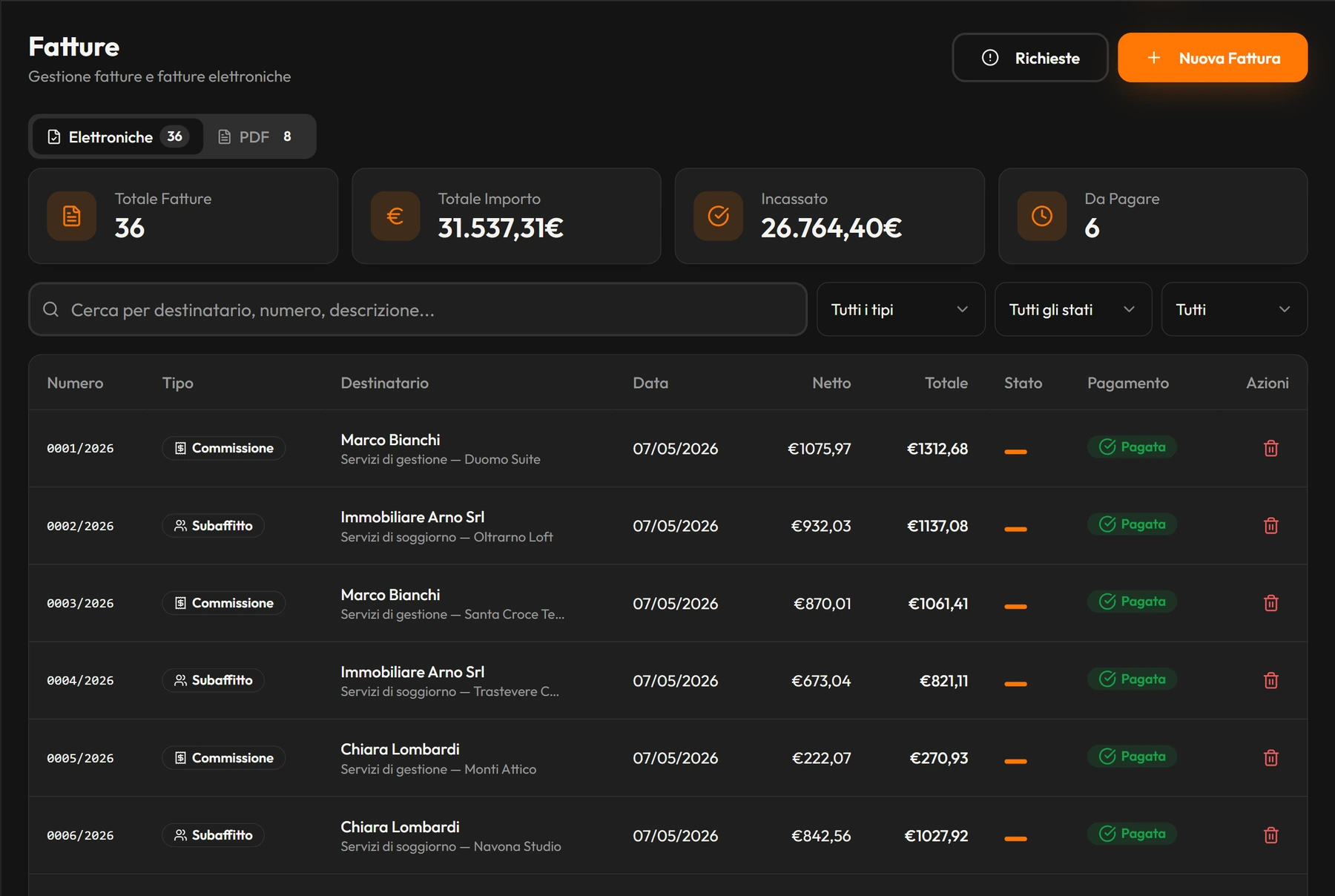Viewport: 1335px width, 896px height.
Task: Delete invoice 0005/2026 via trash icon
Action: (x=1270, y=758)
